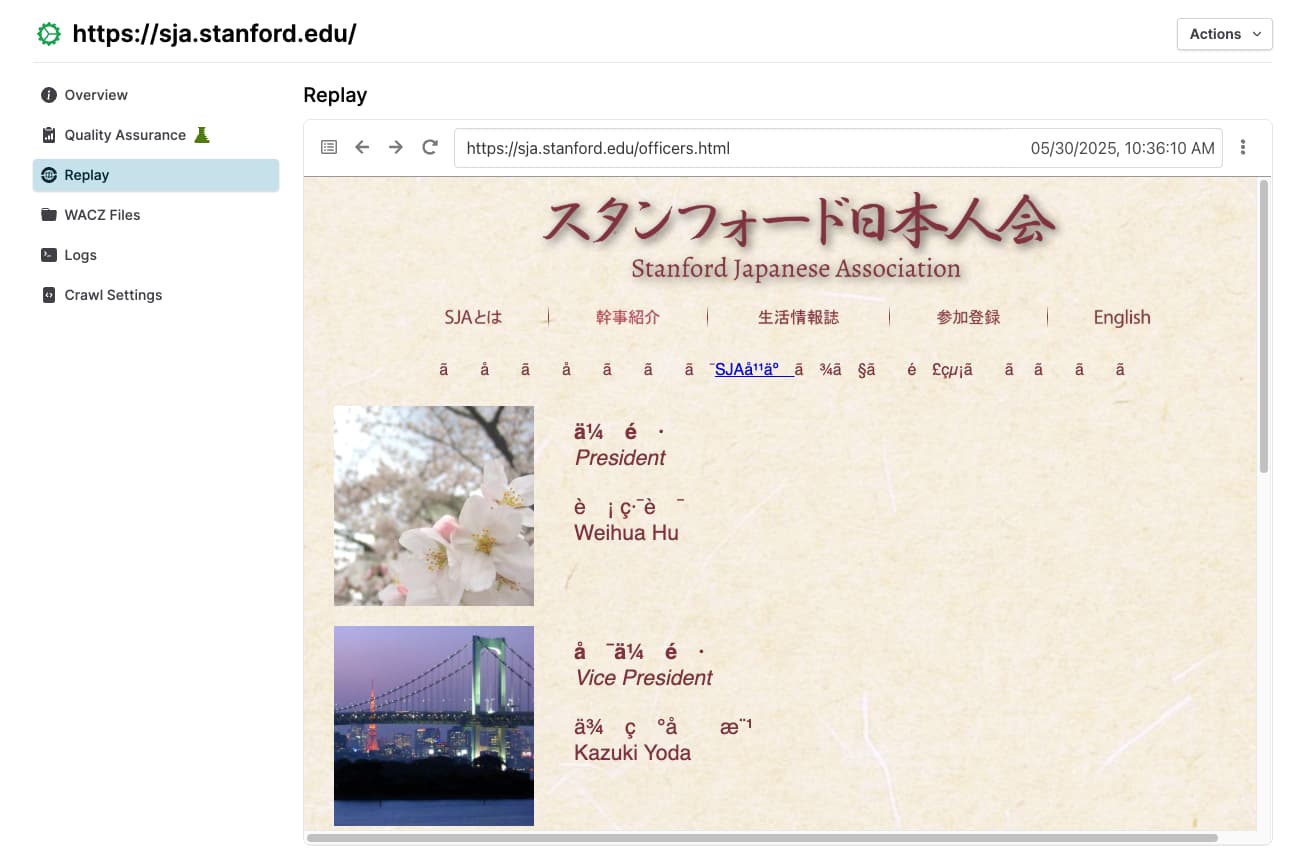
Task: Go back in replay browser
Action: click(362, 148)
